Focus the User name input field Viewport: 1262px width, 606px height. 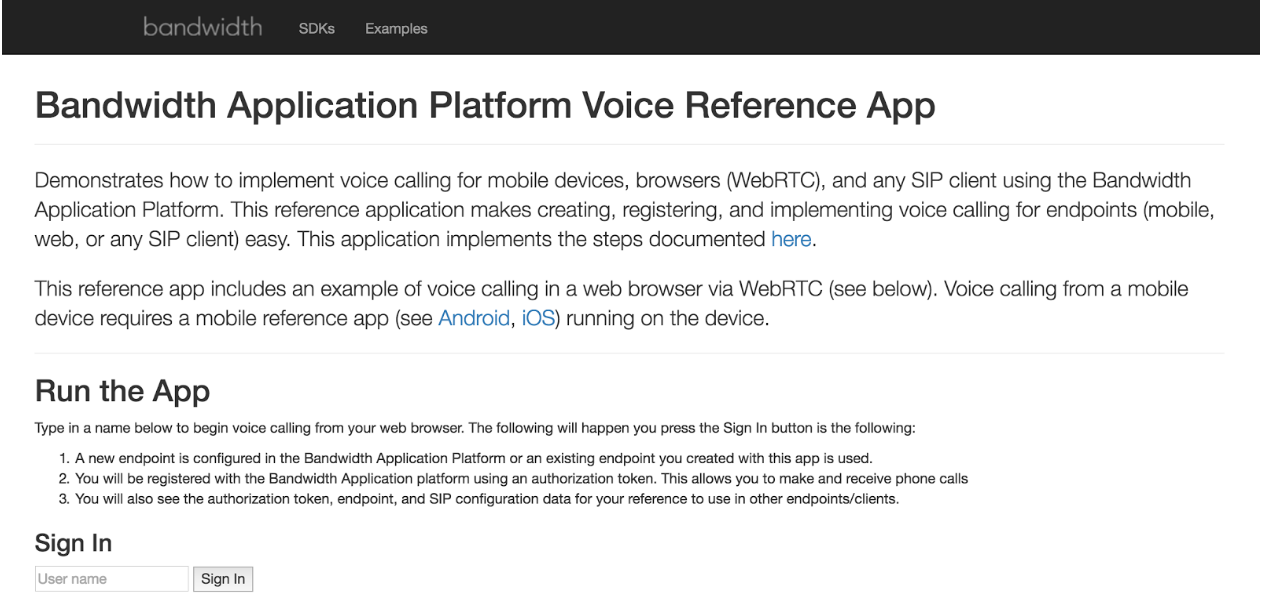[112, 579]
